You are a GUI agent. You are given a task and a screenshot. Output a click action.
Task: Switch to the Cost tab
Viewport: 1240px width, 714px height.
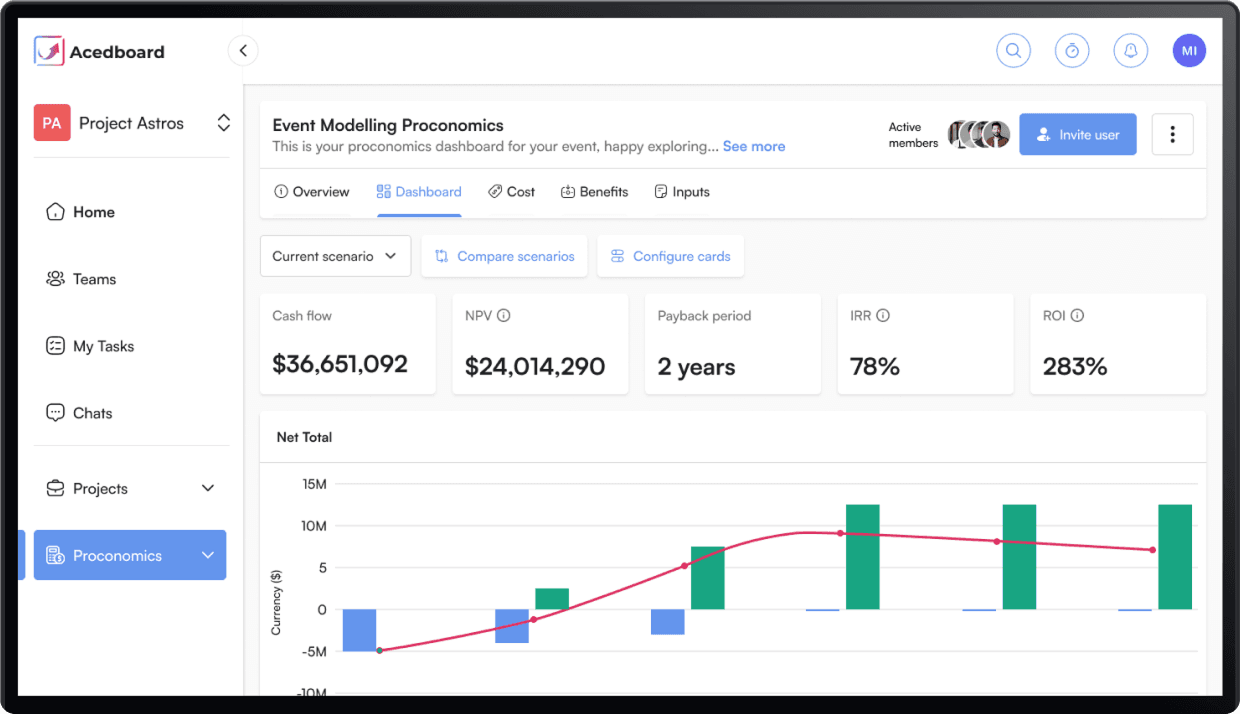[511, 191]
